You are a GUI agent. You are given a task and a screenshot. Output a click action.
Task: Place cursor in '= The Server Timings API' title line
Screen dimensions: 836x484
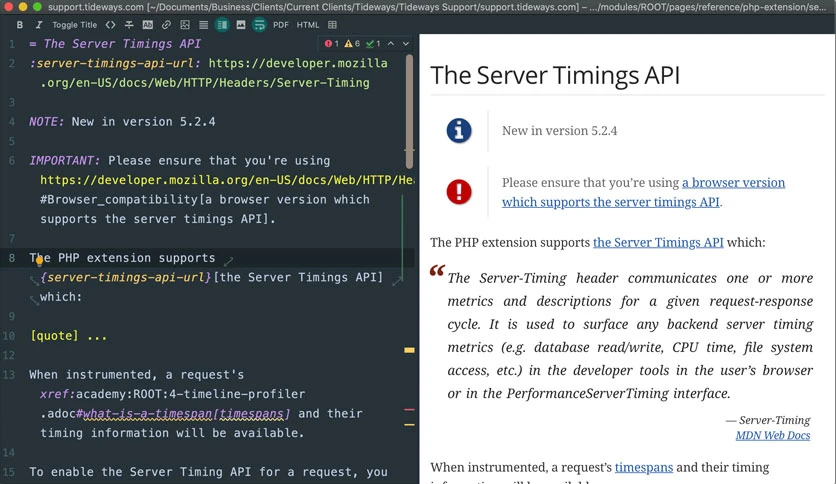pos(115,44)
